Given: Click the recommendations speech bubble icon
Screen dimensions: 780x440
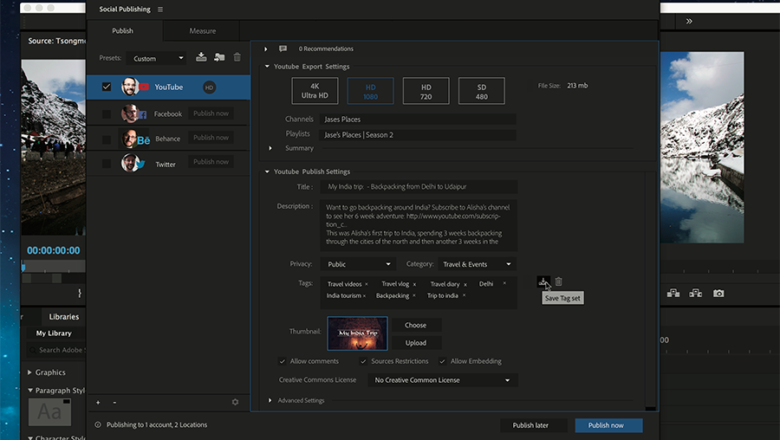Looking at the screenshot, I should click(283, 49).
